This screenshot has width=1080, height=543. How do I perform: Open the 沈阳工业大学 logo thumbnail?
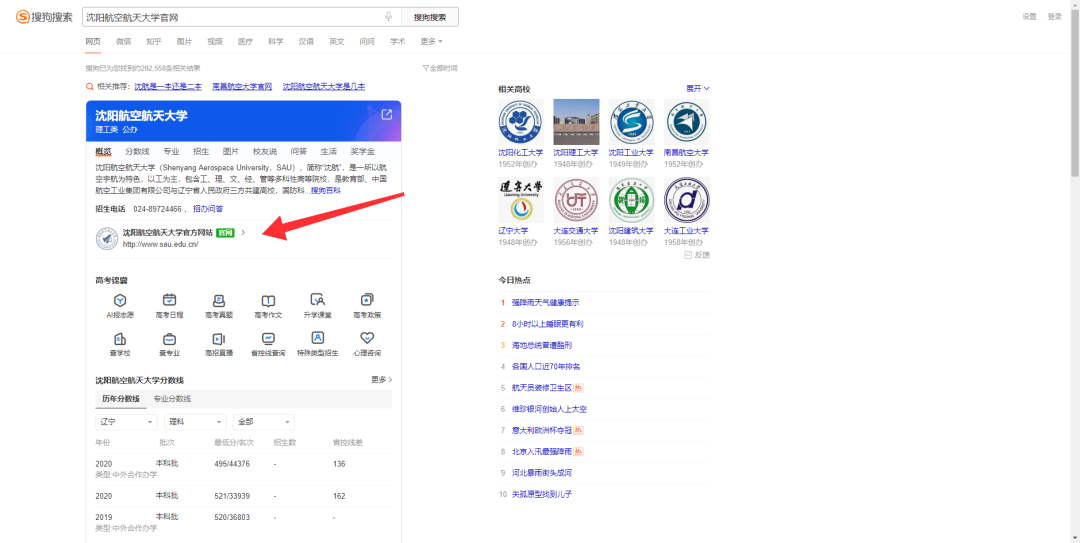[631, 122]
